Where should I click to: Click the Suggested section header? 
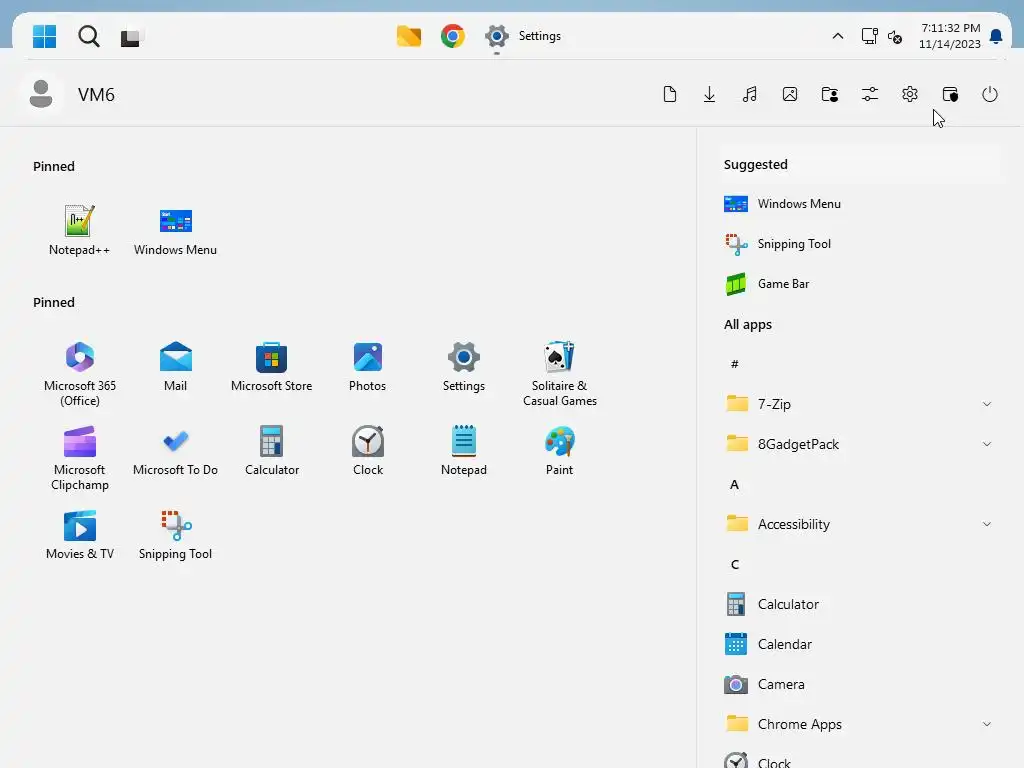tap(756, 165)
